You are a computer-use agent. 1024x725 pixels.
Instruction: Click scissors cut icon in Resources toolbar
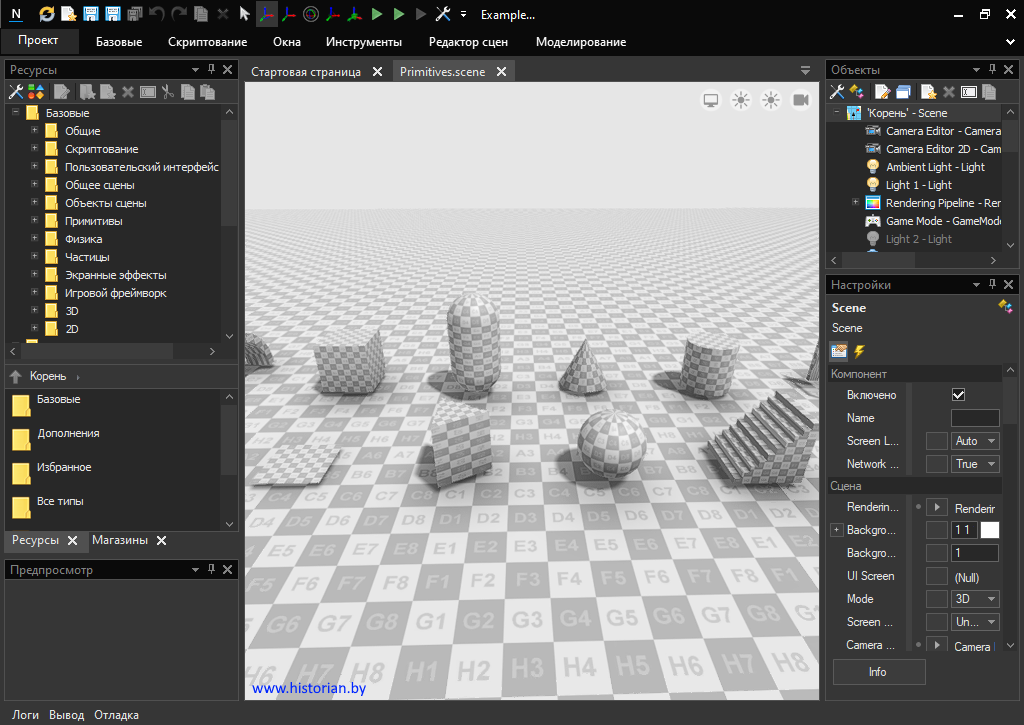168,92
